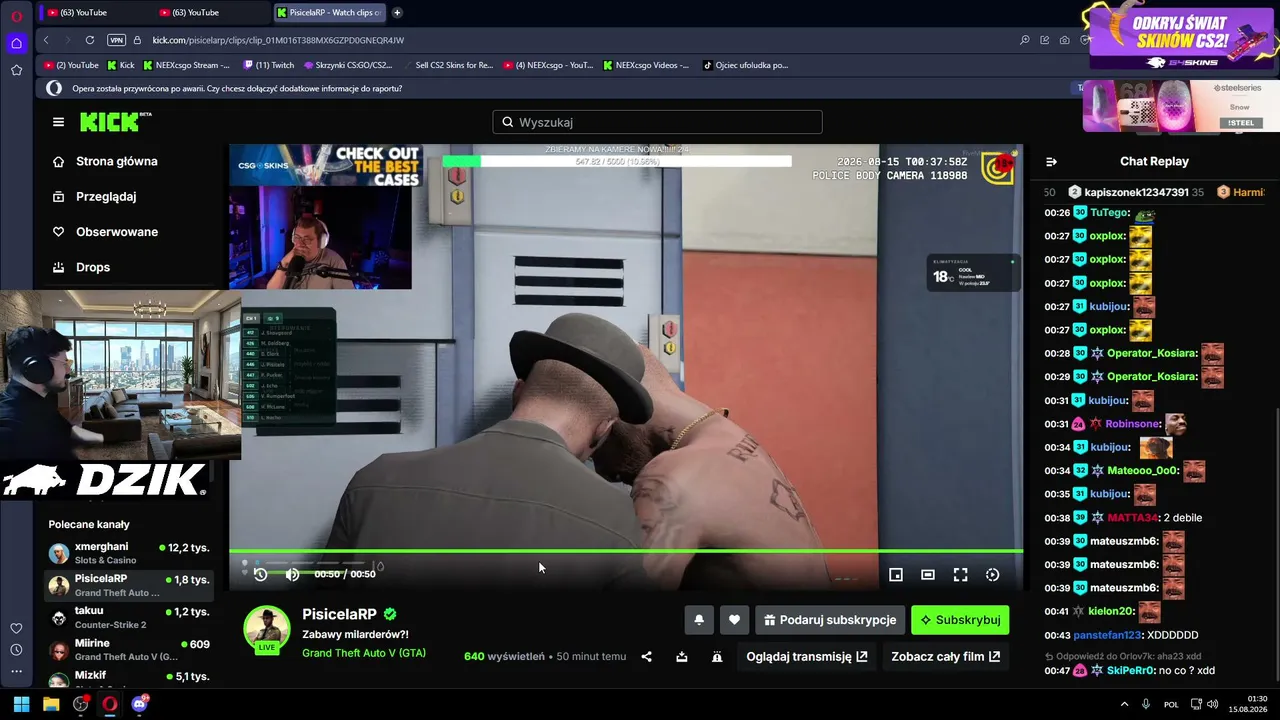Go back in browser history

tap(46, 40)
